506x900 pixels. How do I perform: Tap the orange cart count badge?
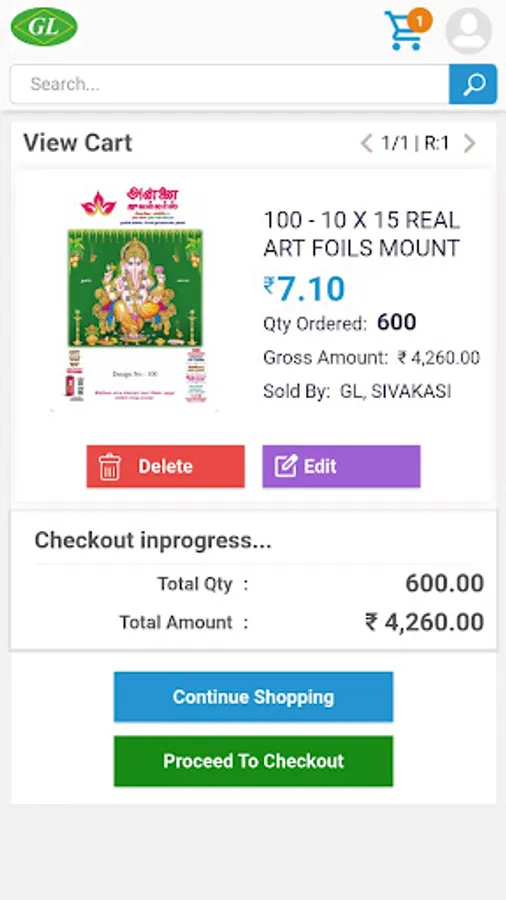(x=419, y=22)
